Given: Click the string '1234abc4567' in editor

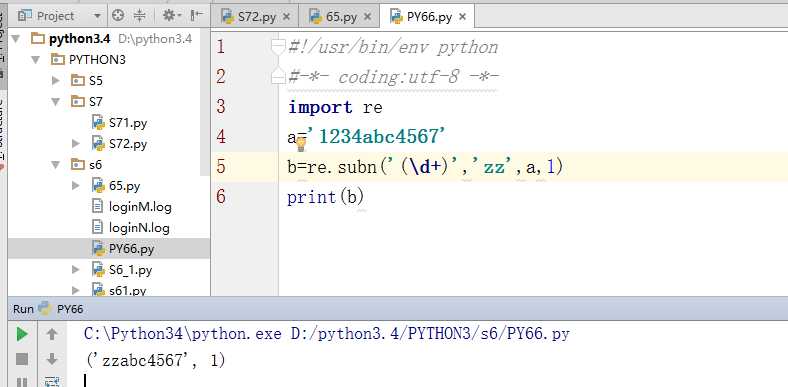Looking at the screenshot, I should point(377,136).
